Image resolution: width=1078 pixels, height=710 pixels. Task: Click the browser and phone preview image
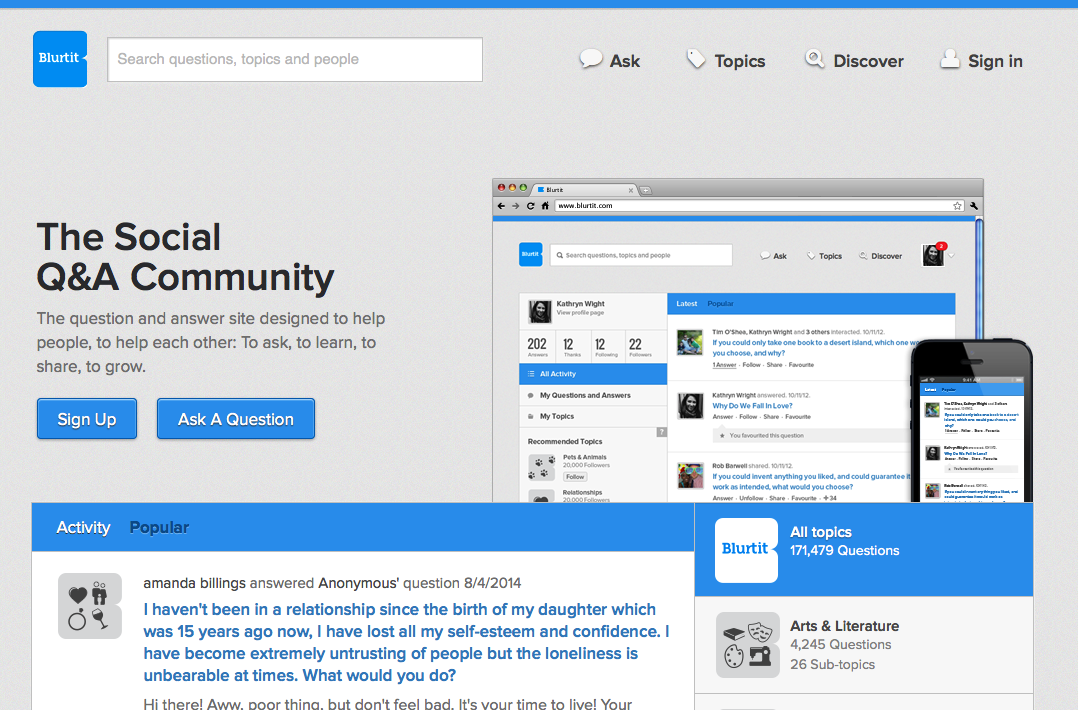point(762,340)
